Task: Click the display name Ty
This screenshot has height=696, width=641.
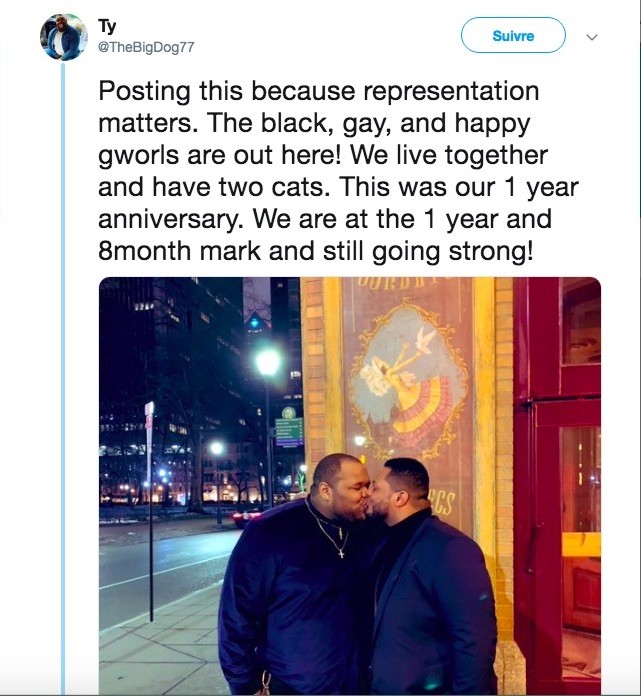Action: tap(107, 27)
